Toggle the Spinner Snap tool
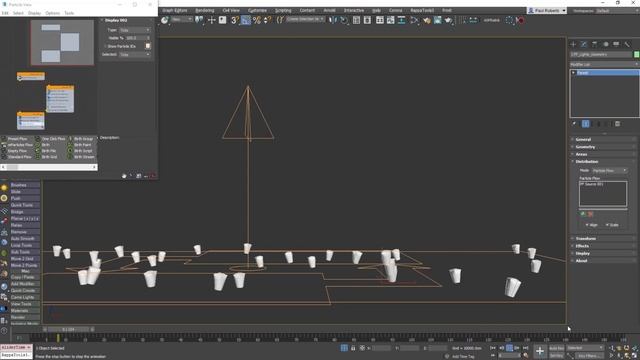The image size is (640, 360). click(267, 20)
